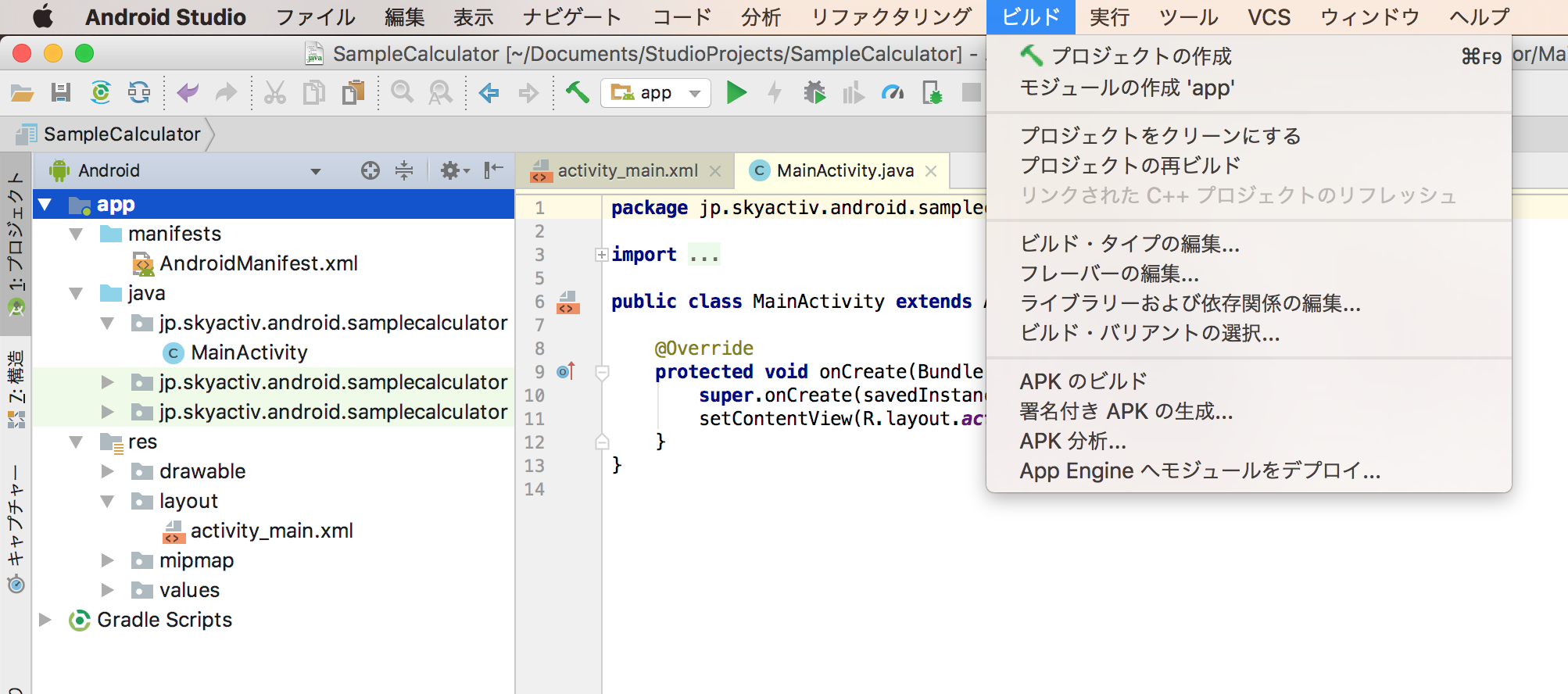Expand the drawable folder
Image resolution: width=1568 pixels, height=694 pixels.
point(108,472)
